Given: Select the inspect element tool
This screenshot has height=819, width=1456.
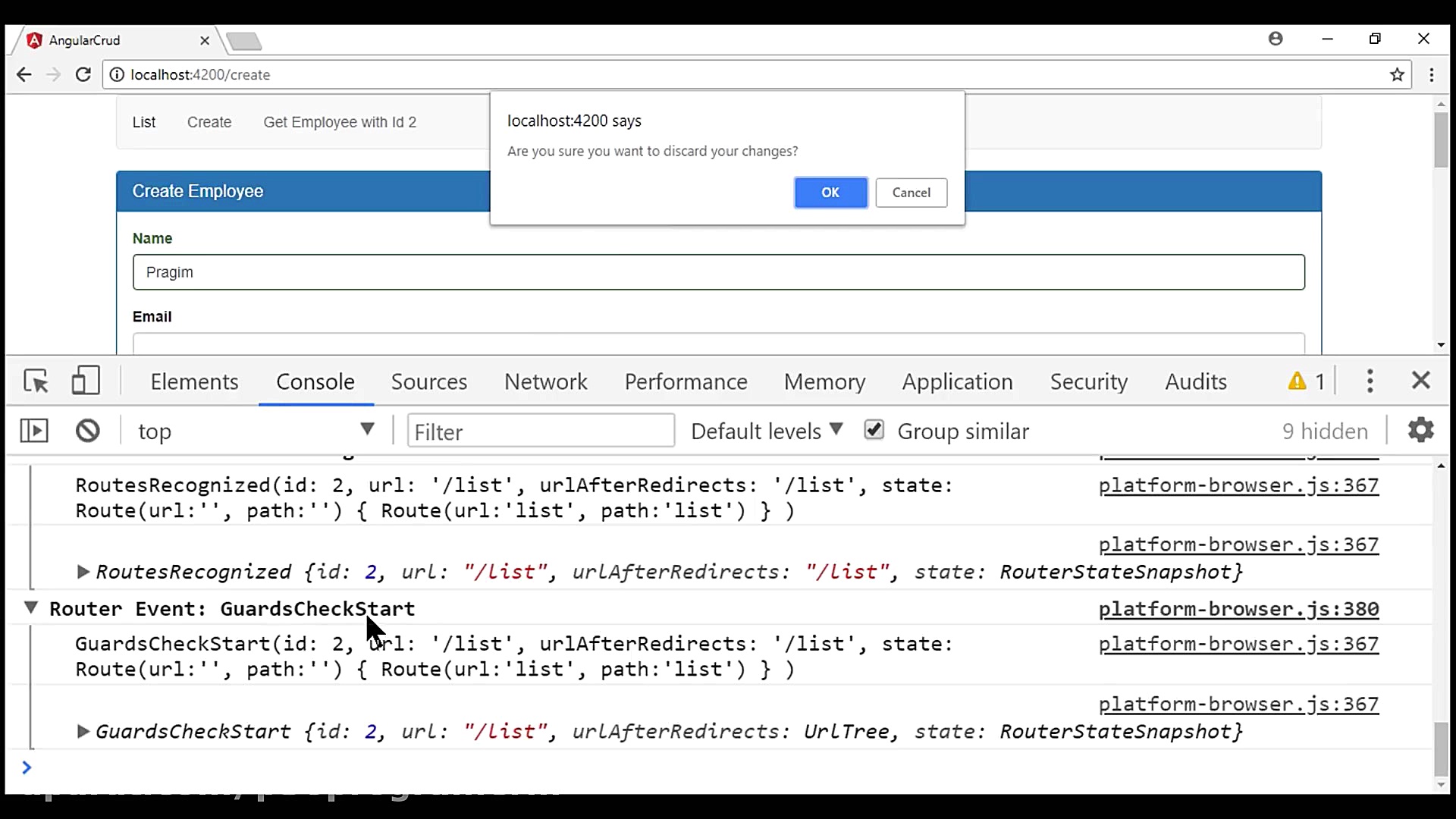Looking at the screenshot, I should pyautogui.click(x=36, y=381).
